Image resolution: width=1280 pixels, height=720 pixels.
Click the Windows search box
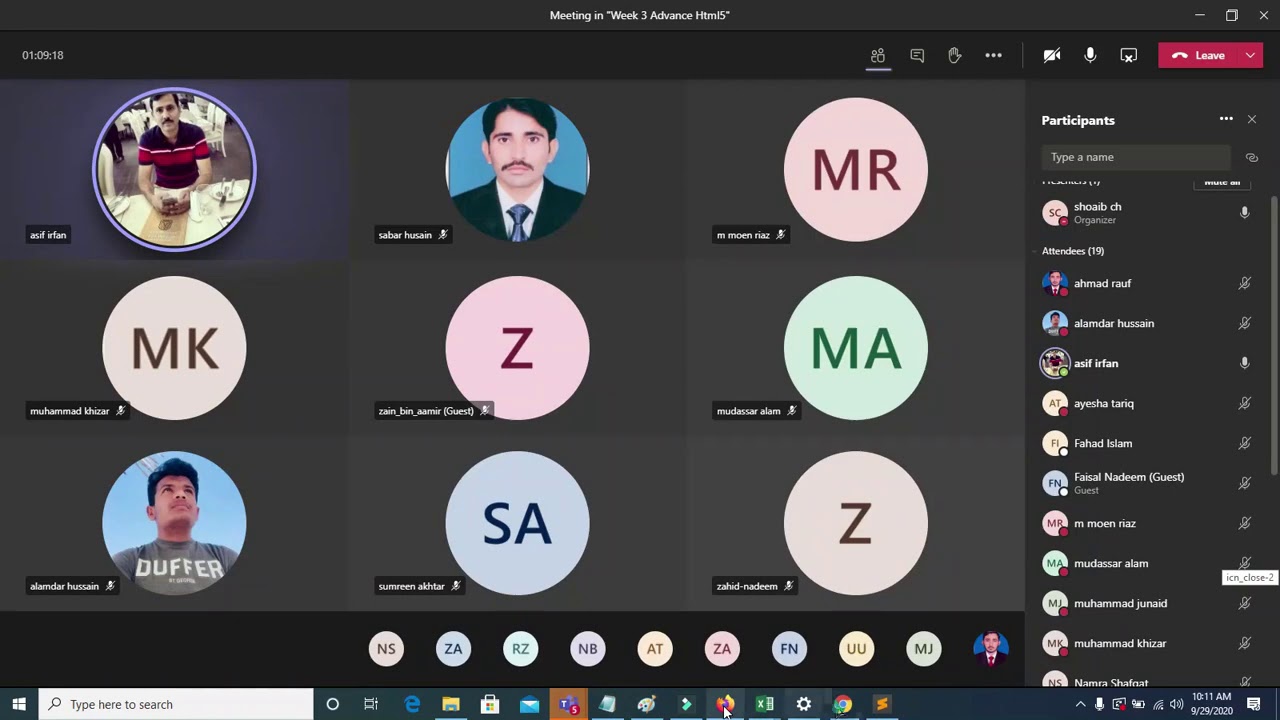click(x=176, y=704)
